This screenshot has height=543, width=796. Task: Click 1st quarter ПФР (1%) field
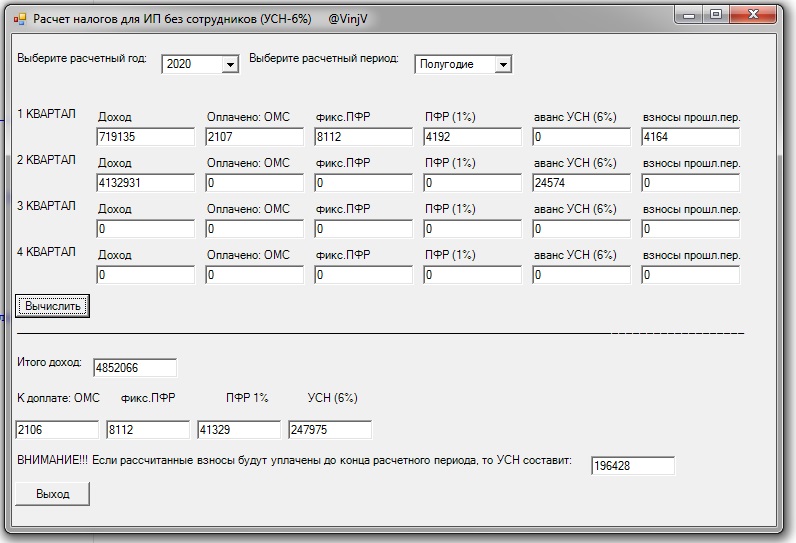pos(473,137)
